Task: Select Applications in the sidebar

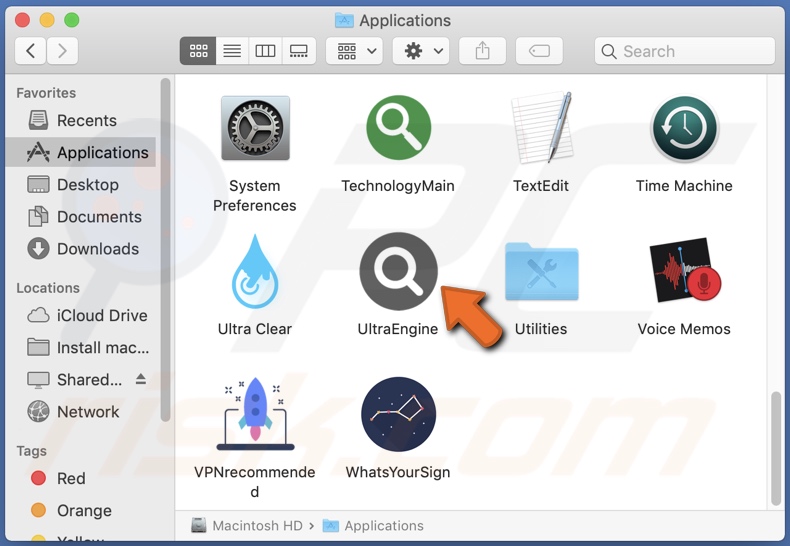Action: [81, 152]
